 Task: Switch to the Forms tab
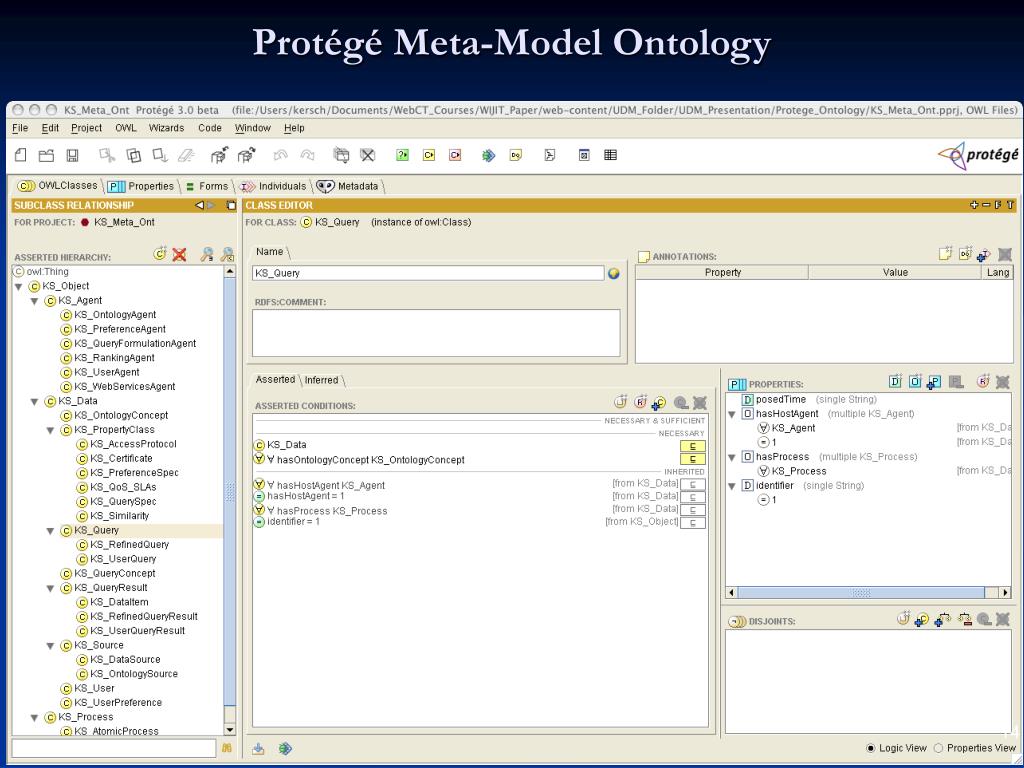207,186
